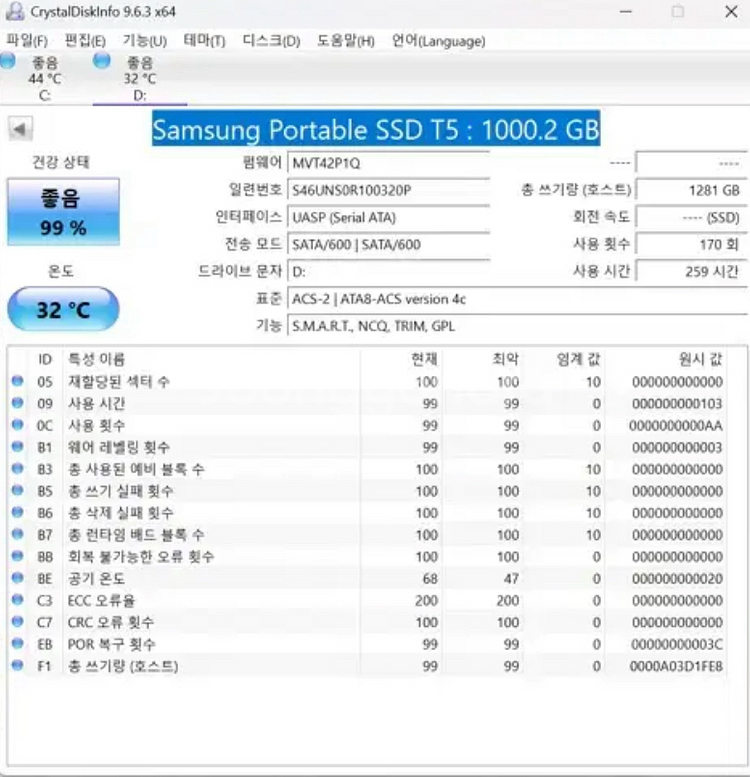Image resolution: width=750 pixels, height=777 pixels.
Task: Select the CRC 오류 횟수 row name
Action: (x=110, y=622)
